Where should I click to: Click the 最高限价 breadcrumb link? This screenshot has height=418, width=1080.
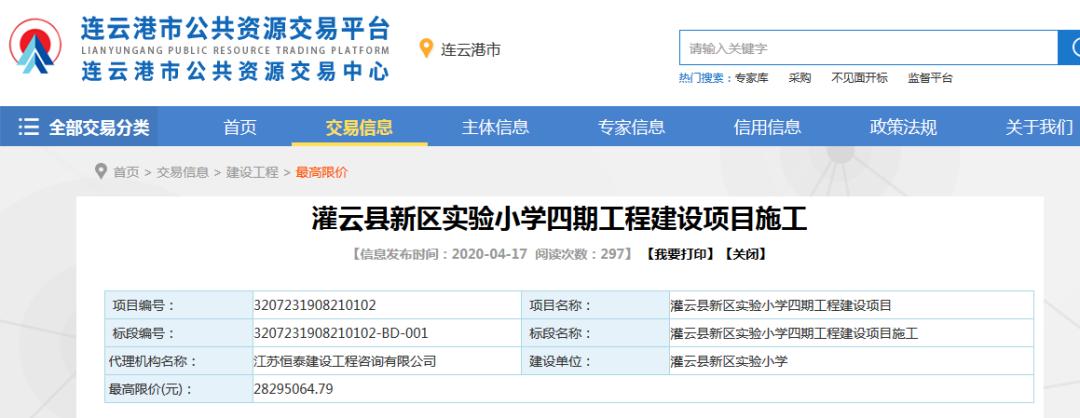(322, 172)
